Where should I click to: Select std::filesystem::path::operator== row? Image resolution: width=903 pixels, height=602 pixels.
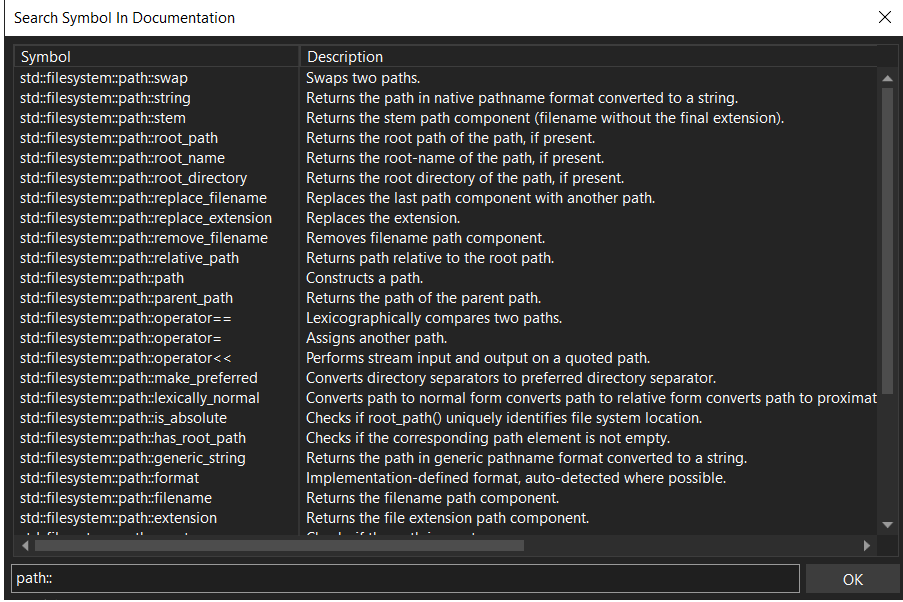(x=126, y=318)
